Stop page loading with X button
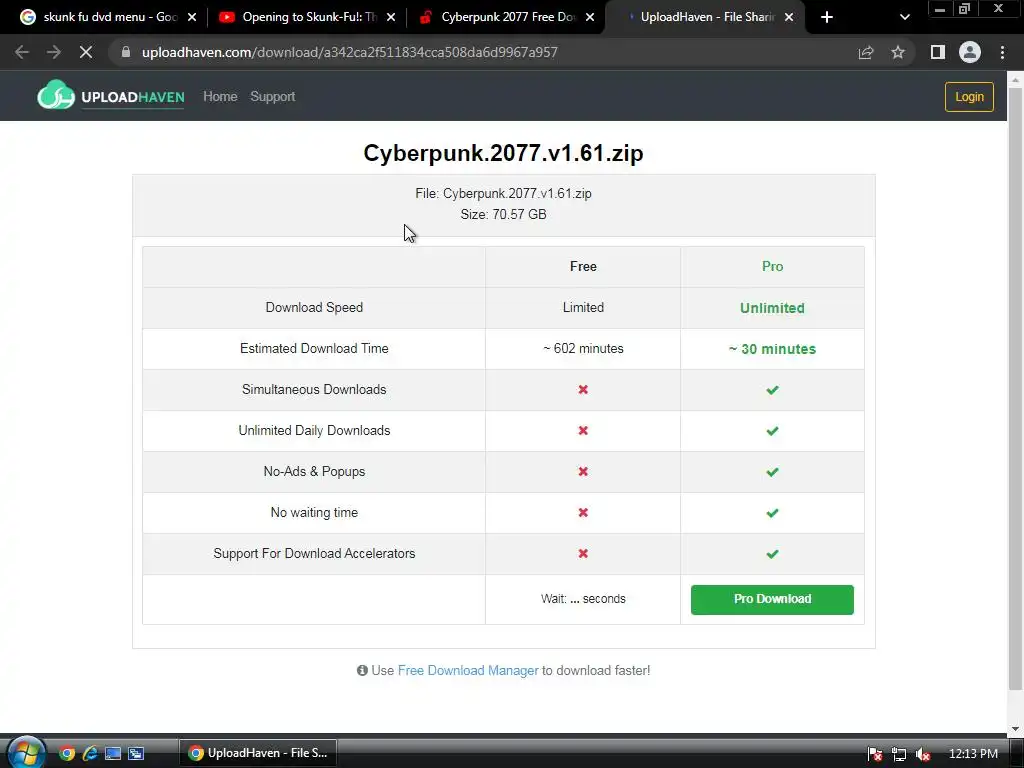Screen dimensions: 1024x768 [x=86, y=52]
